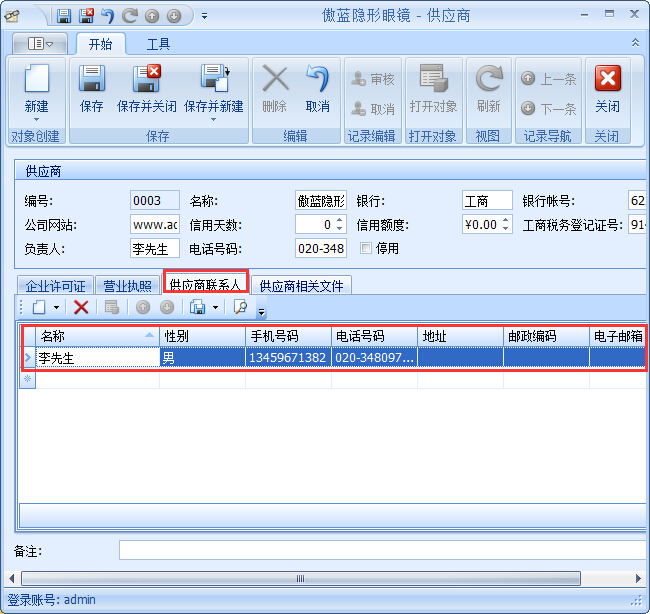Click the 取消 (Undo) ribbon icon
Viewport: 650px width, 614px height.
tap(318, 82)
